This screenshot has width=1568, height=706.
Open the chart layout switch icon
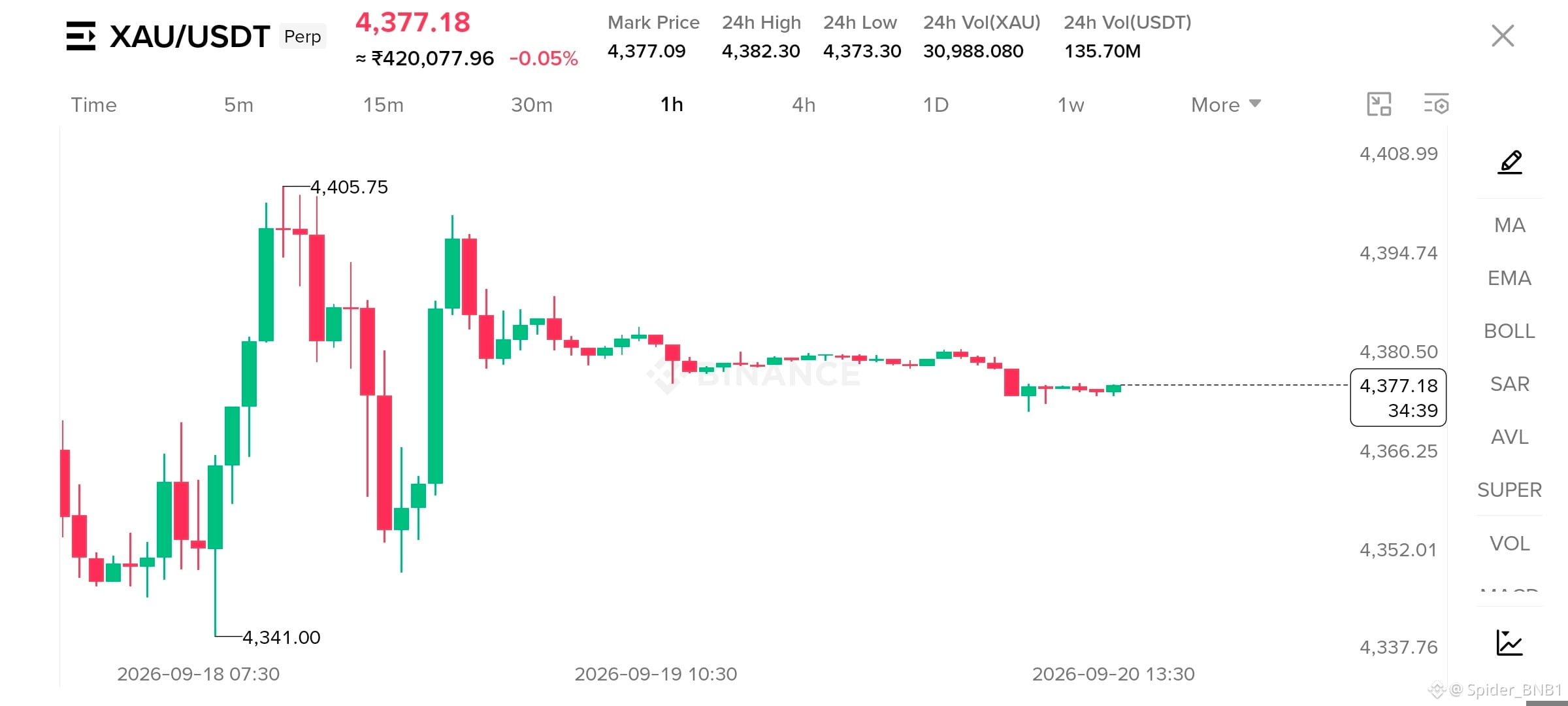click(1379, 105)
